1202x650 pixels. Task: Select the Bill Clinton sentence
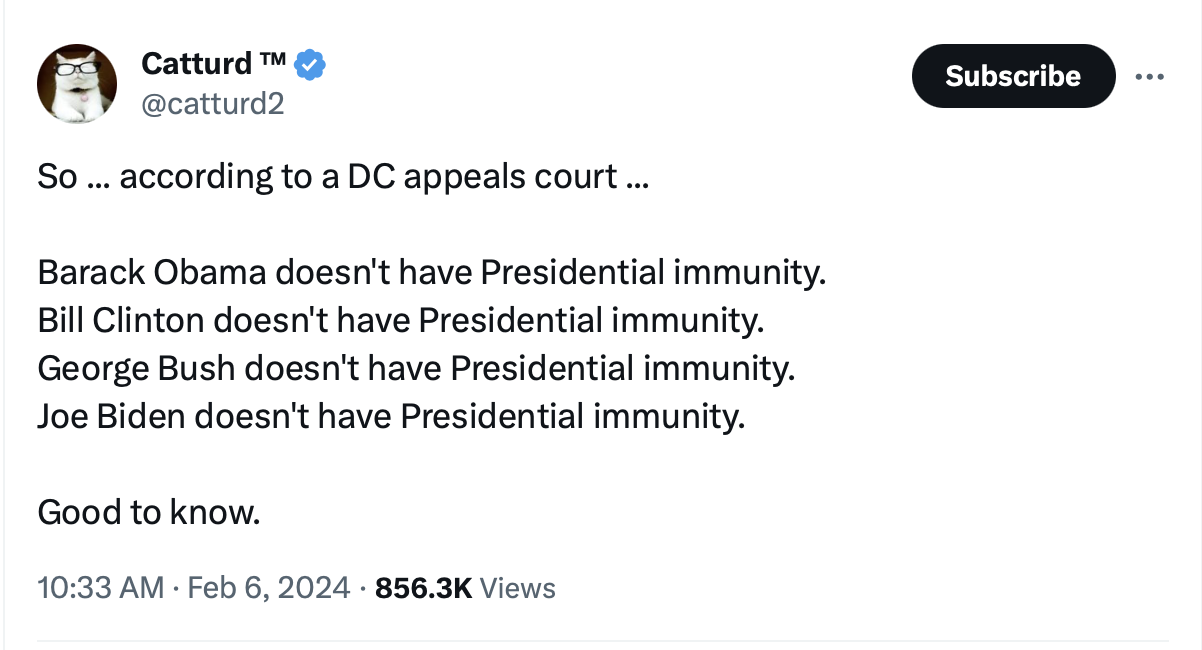pos(400,320)
